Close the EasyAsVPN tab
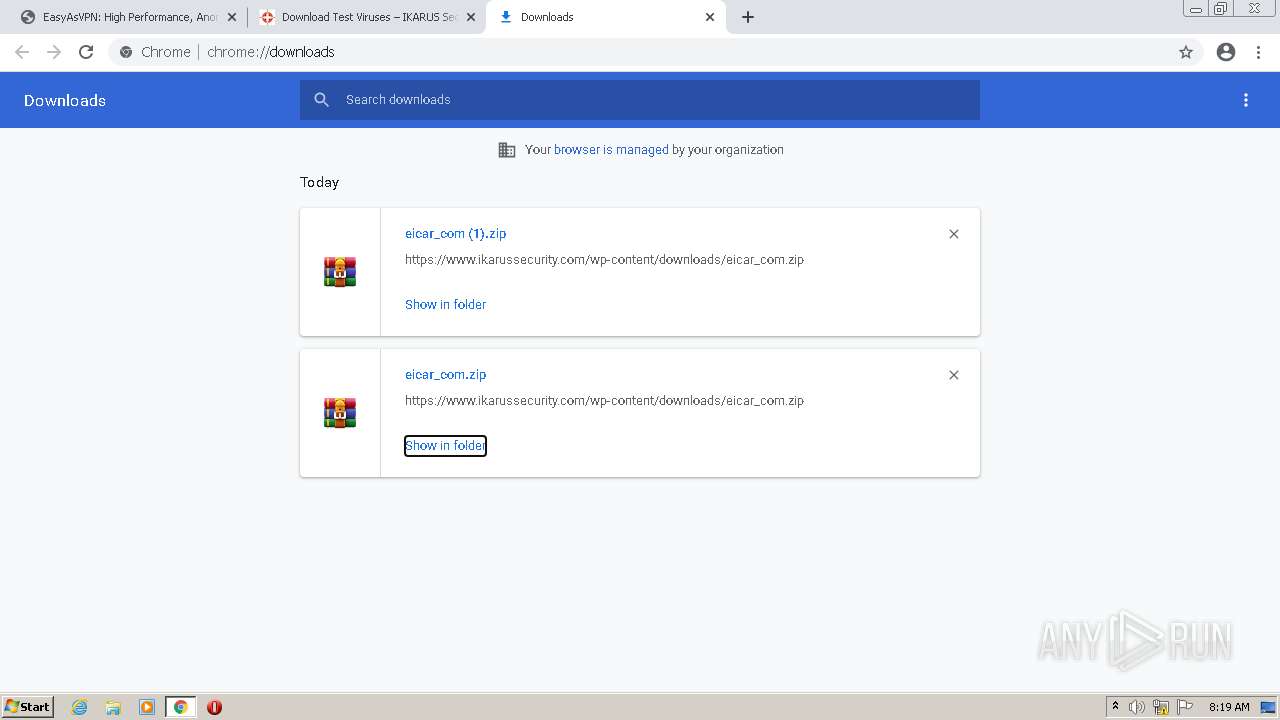The image size is (1280, 720). click(232, 17)
